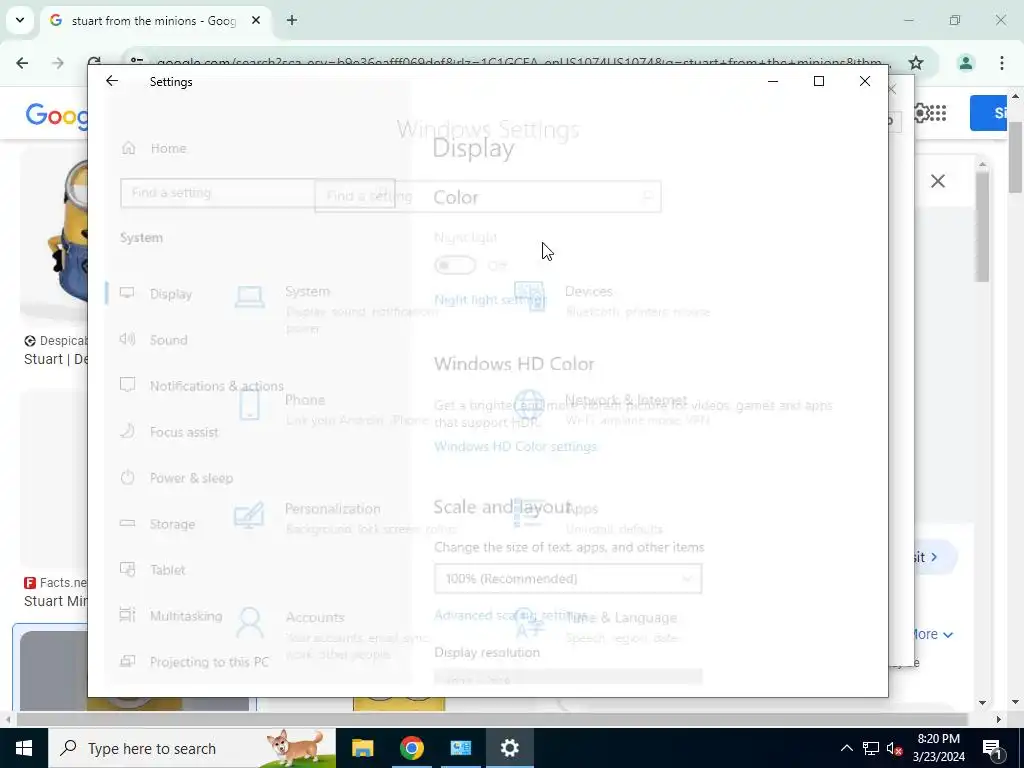Toggle the Night light switch
The image size is (1024, 768).
(x=455, y=265)
